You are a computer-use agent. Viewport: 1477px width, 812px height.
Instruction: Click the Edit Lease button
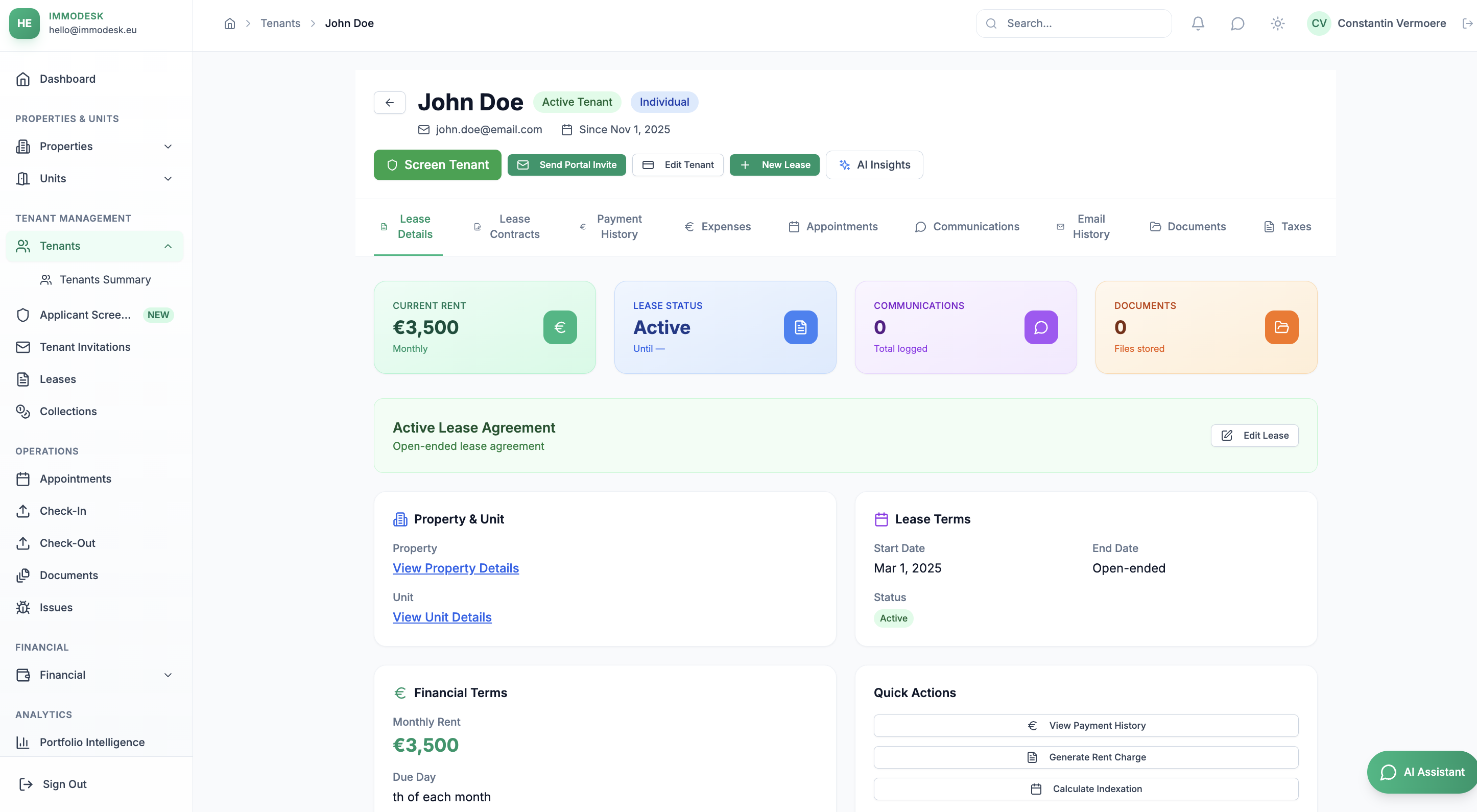(1254, 435)
